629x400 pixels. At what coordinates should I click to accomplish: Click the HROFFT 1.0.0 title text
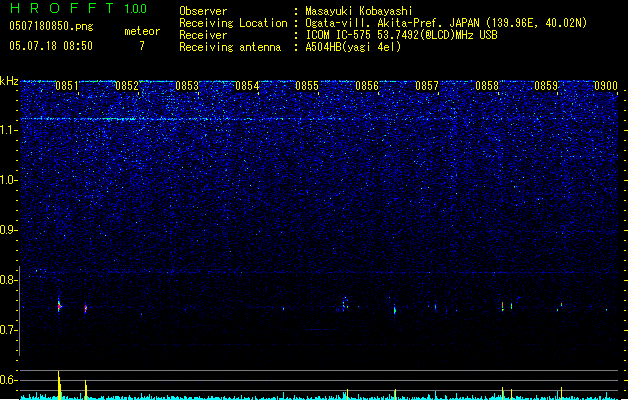[78, 8]
